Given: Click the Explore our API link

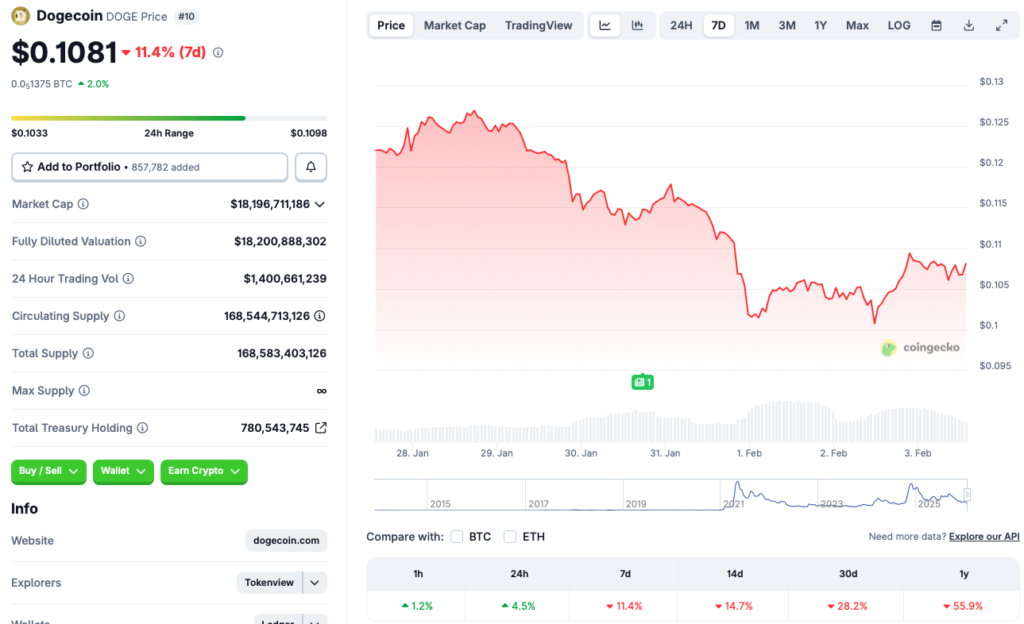Looking at the screenshot, I should 984,536.
